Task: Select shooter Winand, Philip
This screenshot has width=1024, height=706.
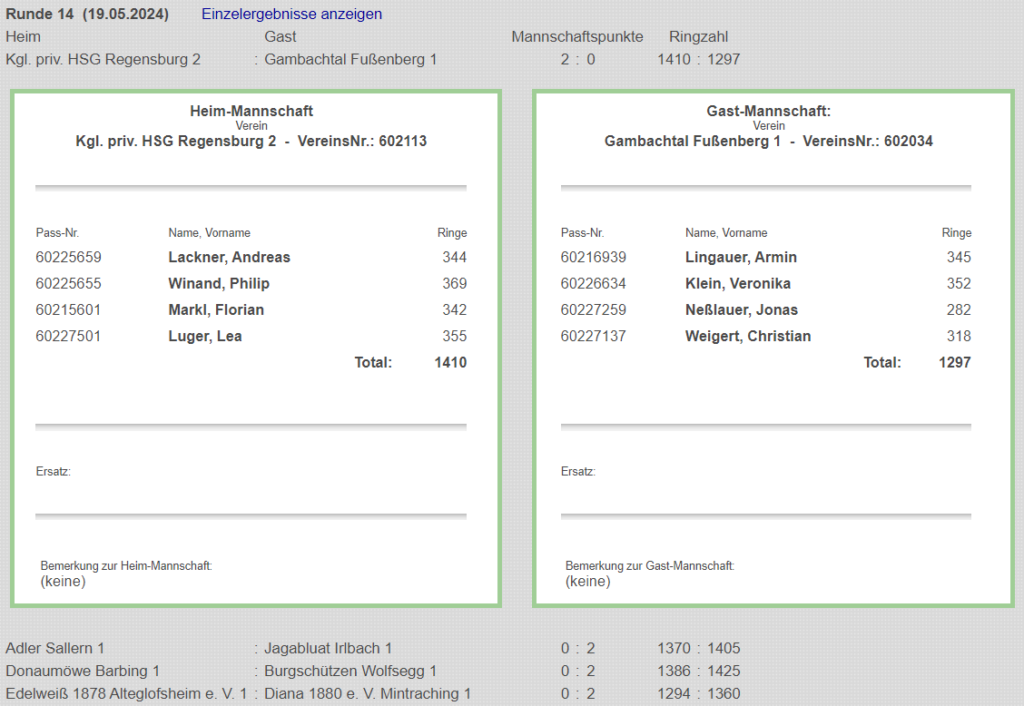Action: [x=219, y=283]
